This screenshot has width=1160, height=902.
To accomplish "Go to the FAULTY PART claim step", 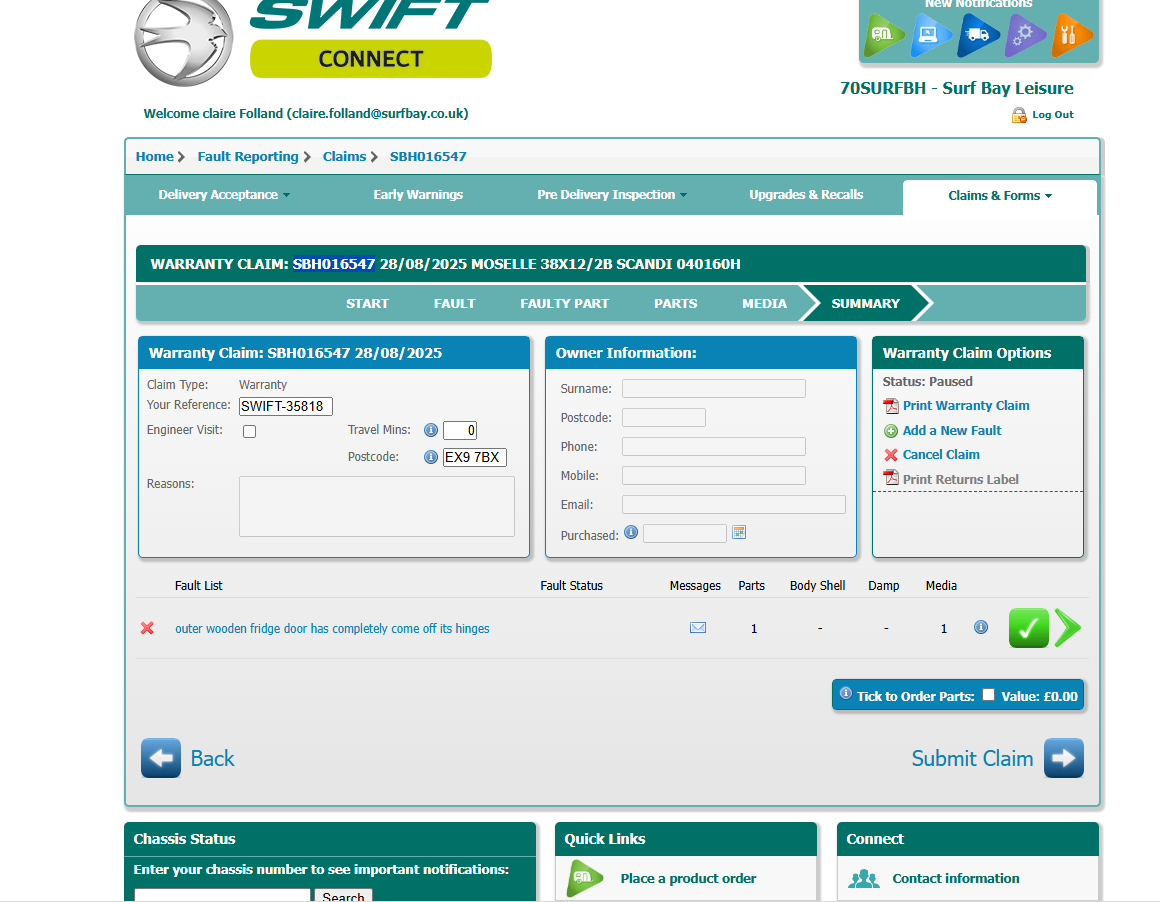I will pos(564,303).
